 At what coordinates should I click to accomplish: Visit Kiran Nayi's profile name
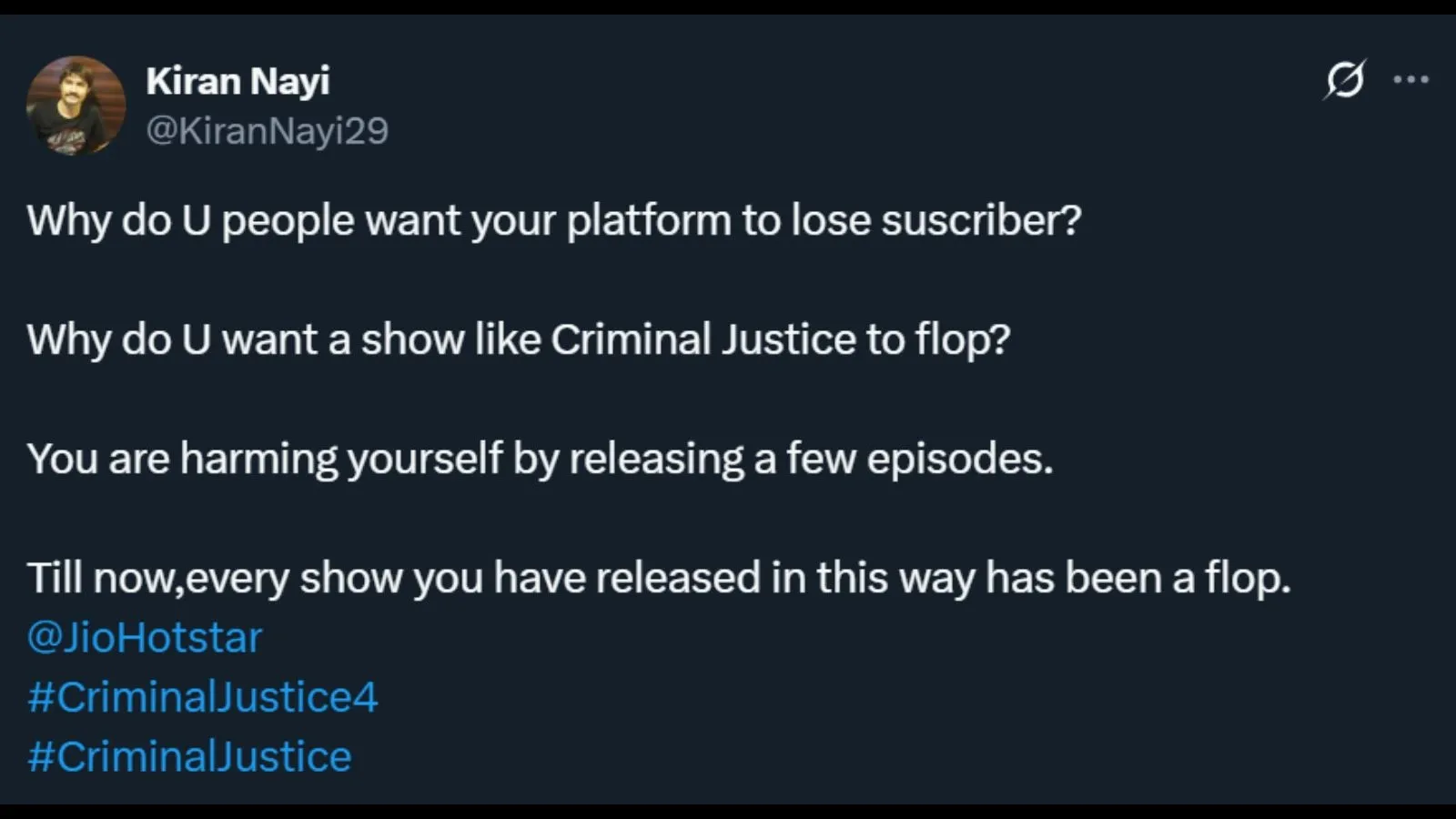[238, 79]
